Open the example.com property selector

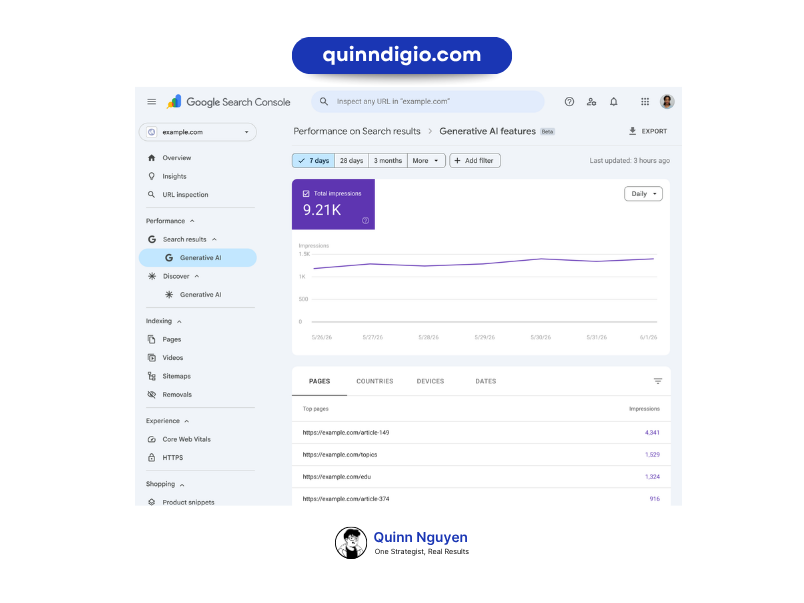pyautogui.click(x=197, y=132)
